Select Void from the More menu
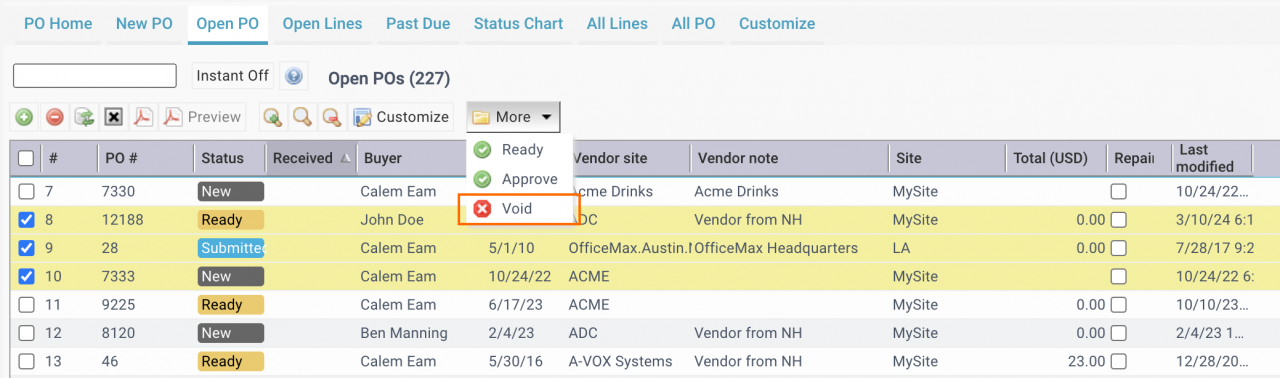This screenshot has height=378, width=1280. point(516,209)
